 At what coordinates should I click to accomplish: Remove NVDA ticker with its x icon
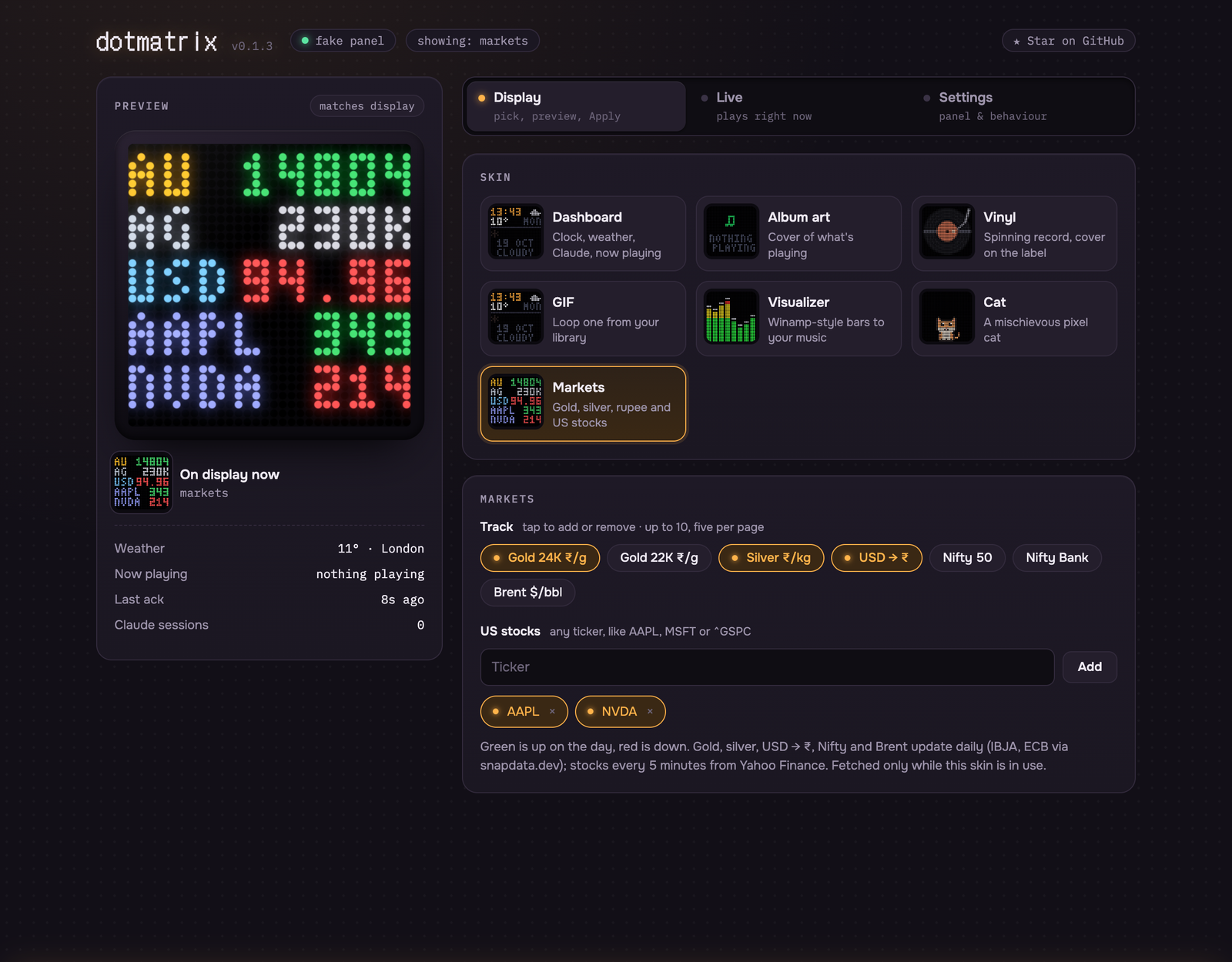[650, 712]
